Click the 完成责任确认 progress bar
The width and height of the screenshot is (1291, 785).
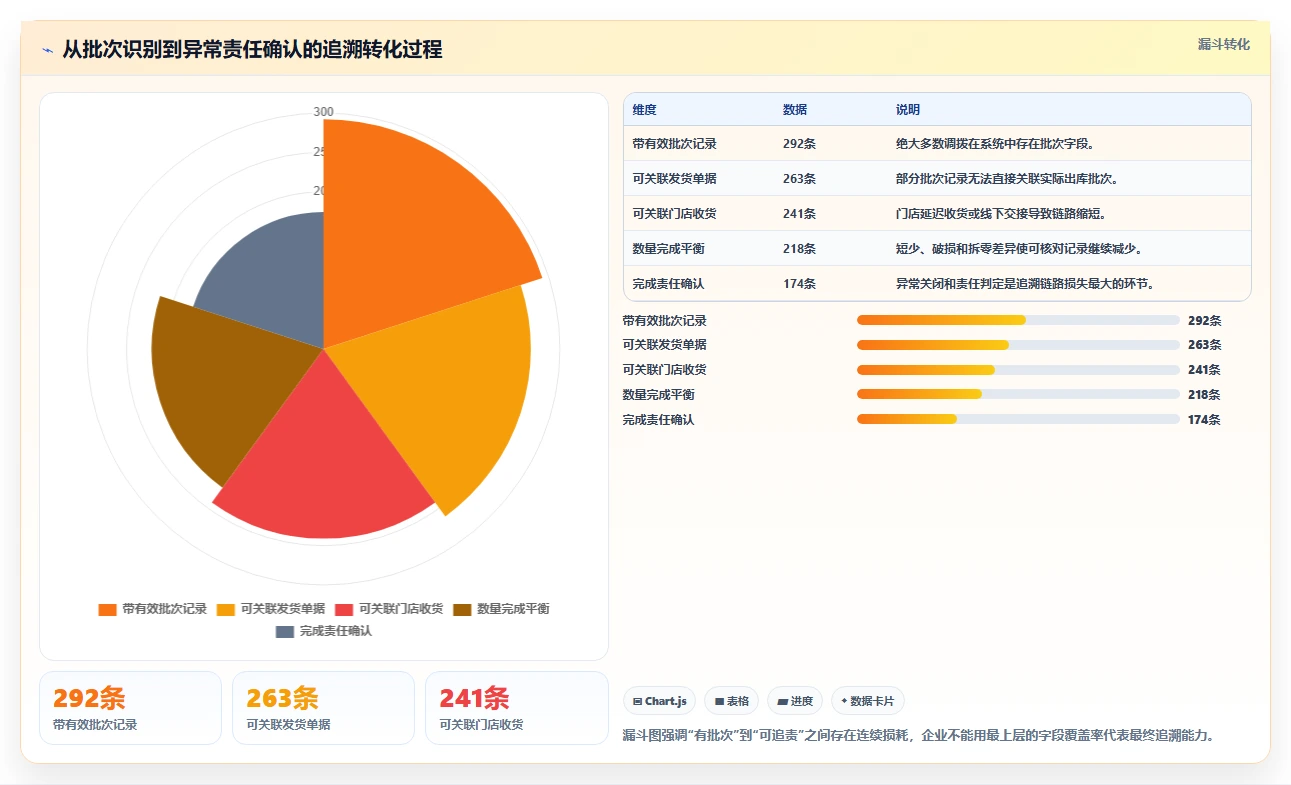coord(1018,419)
